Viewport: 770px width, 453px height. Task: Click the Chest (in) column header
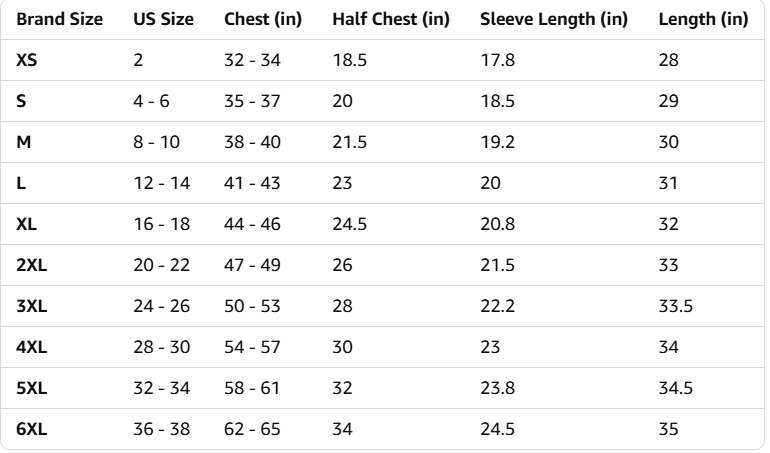264,20
